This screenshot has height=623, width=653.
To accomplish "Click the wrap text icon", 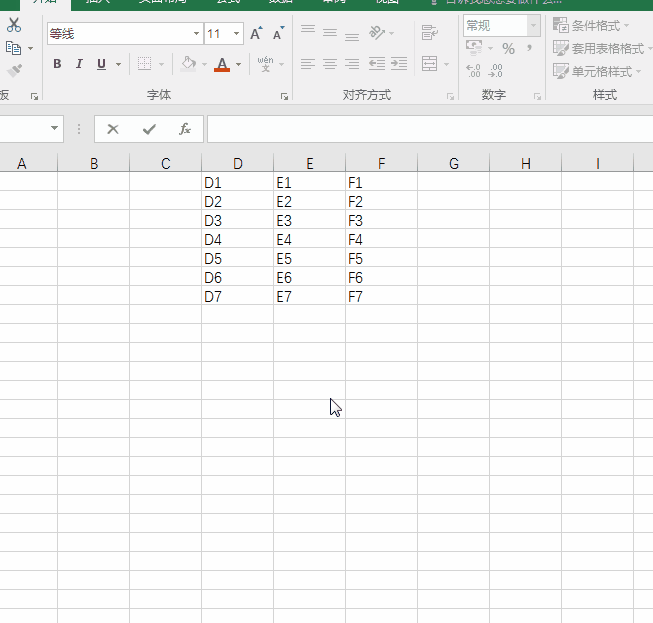I will pyautogui.click(x=430, y=33).
